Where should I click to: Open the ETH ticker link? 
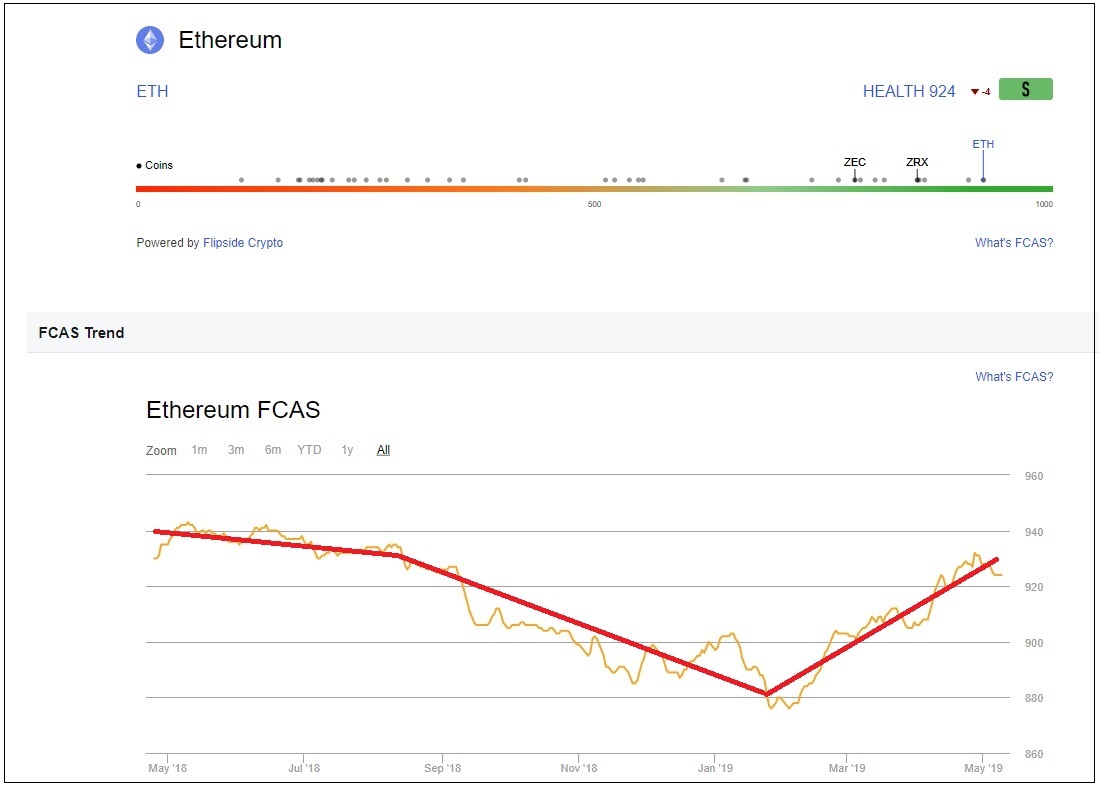(x=152, y=91)
